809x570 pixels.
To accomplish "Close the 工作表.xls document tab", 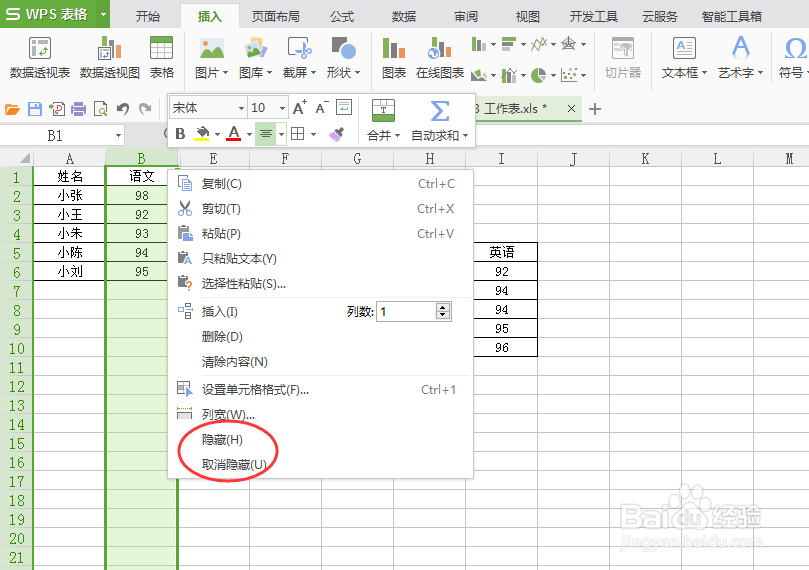I will 571,108.
